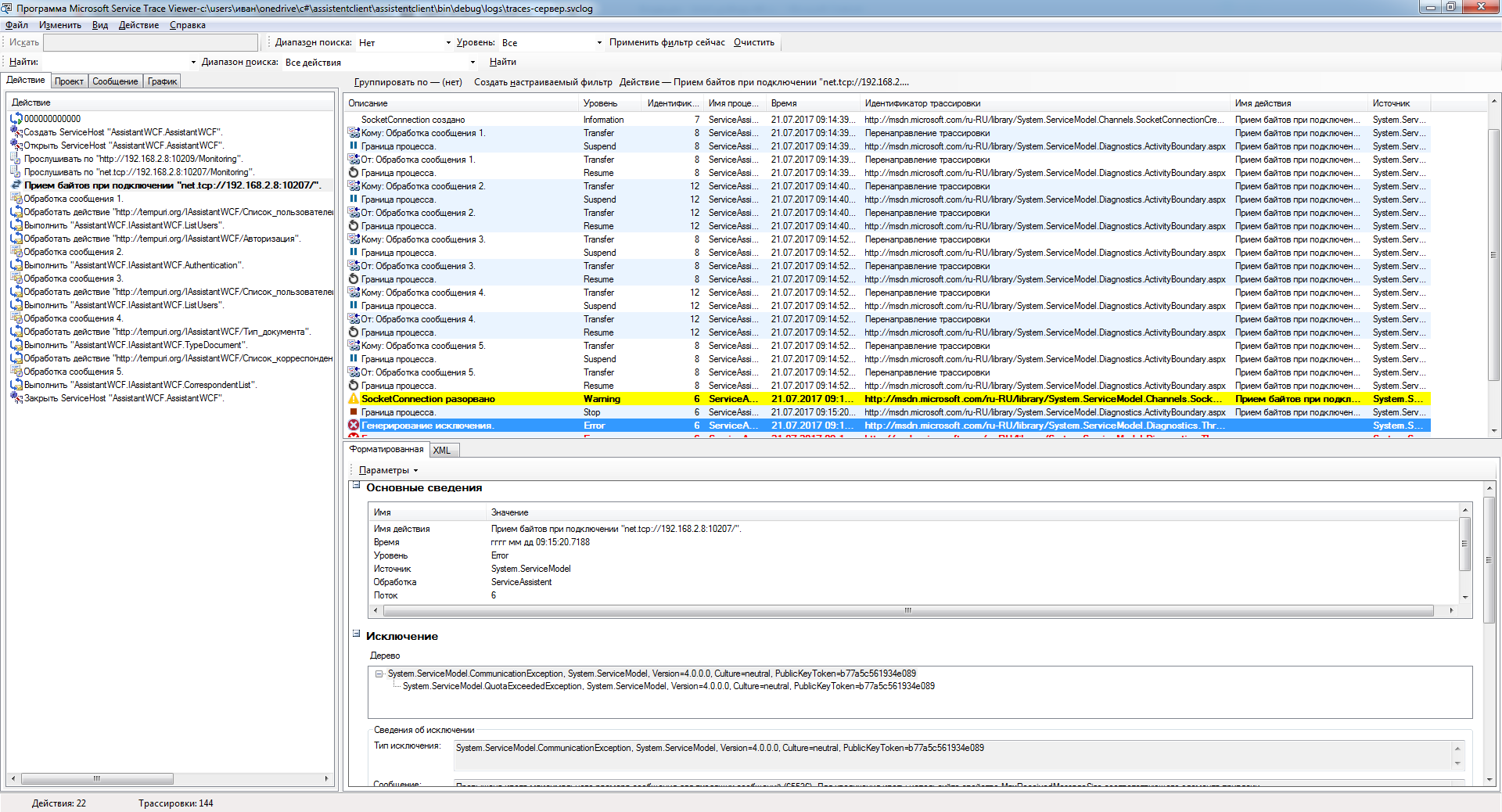
Task: Select System.ServiceModel.QuotaExceededException tree node
Action: pyautogui.click(x=668, y=686)
